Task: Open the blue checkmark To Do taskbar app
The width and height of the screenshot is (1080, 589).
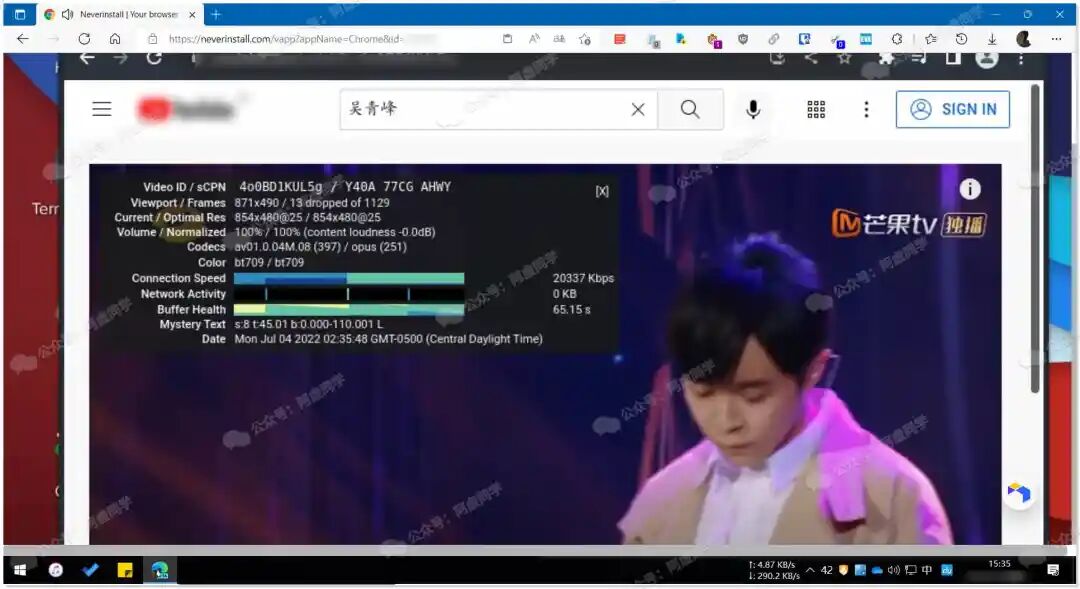Action: click(90, 570)
